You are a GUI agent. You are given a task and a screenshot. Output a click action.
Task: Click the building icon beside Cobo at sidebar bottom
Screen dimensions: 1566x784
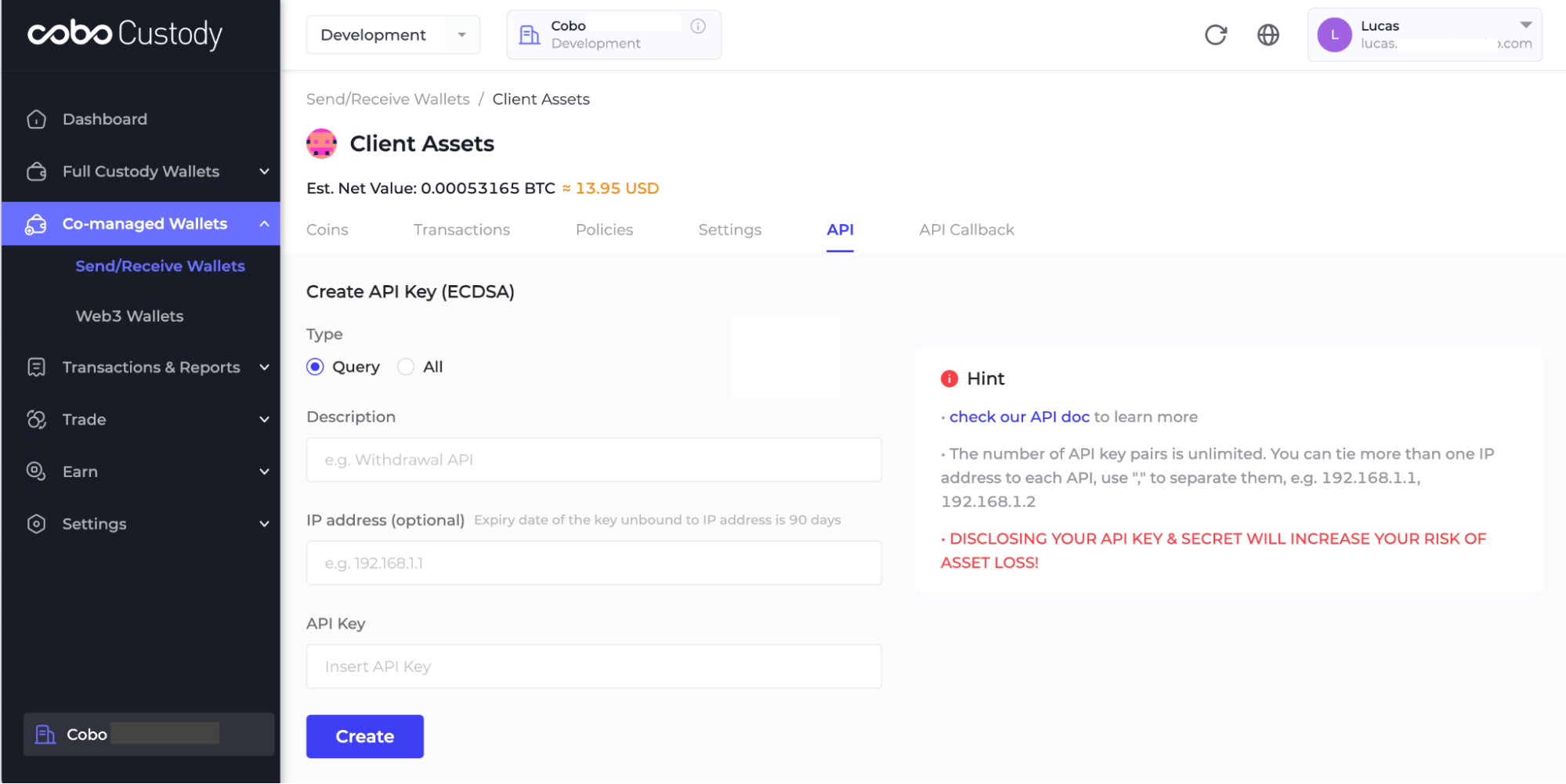coord(45,735)
